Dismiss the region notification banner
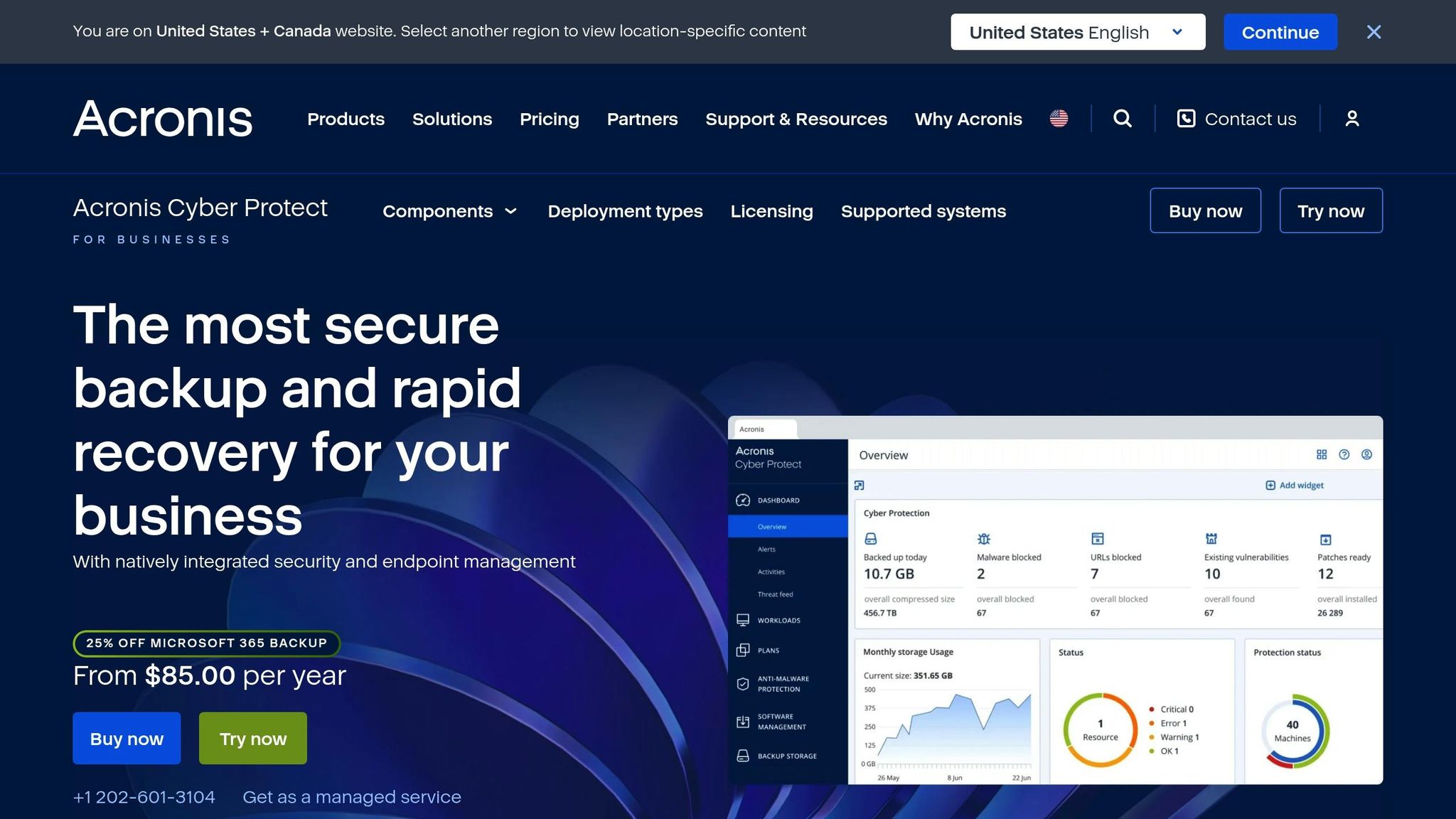Screen dimensions: 1456x819 point(1374,31)
